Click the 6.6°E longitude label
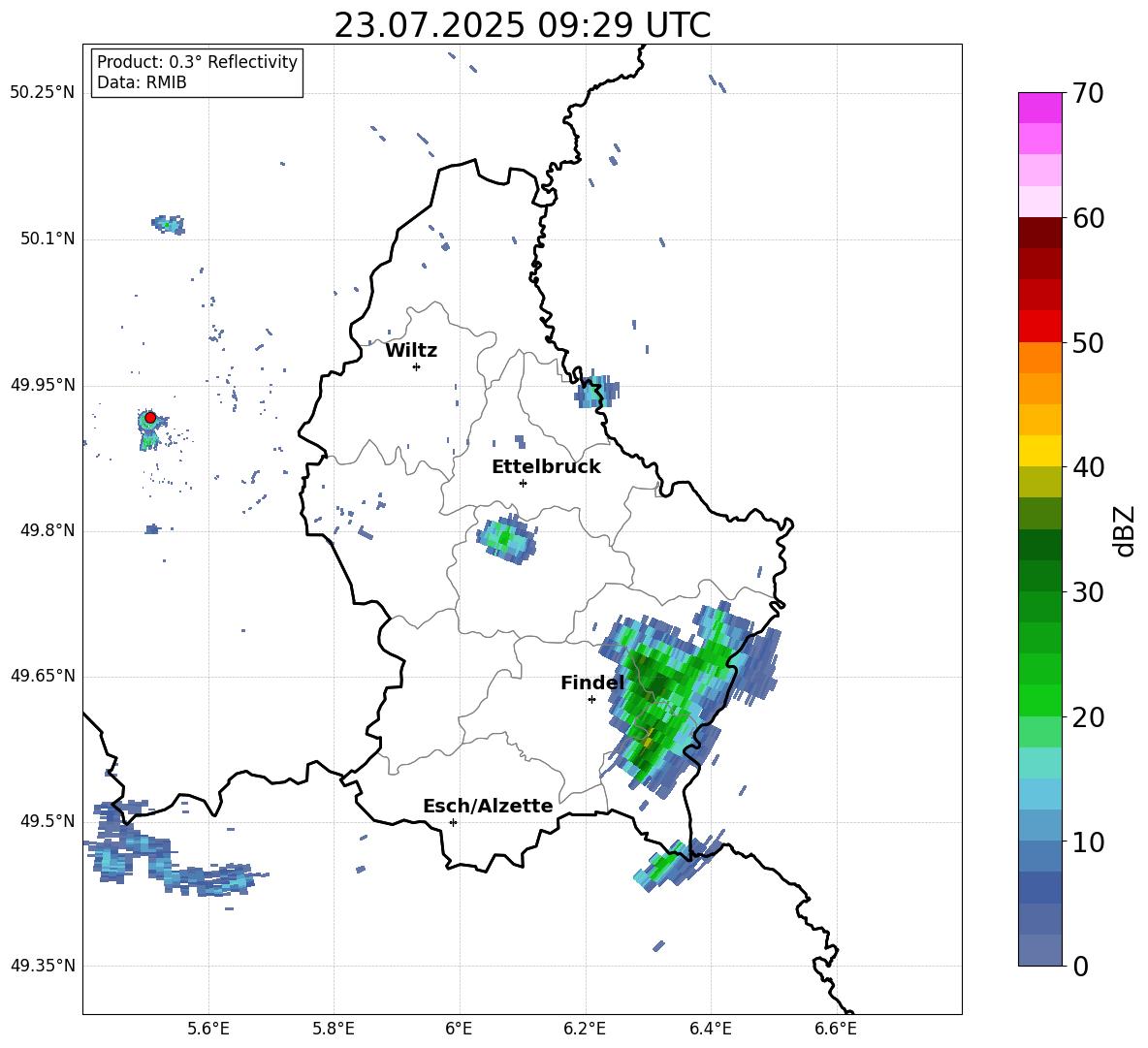The image size is (1148, 1048). [836, 1029]
